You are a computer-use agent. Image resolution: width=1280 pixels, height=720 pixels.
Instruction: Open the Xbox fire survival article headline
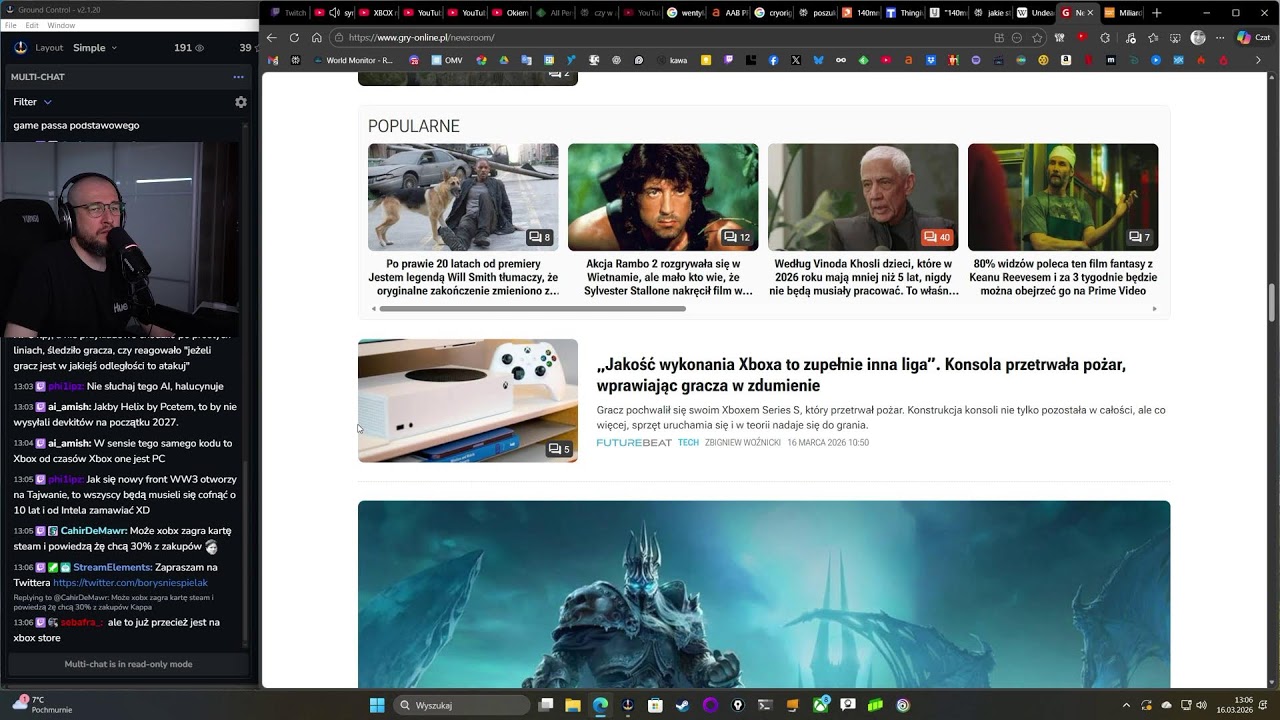[x=861, y=375]
